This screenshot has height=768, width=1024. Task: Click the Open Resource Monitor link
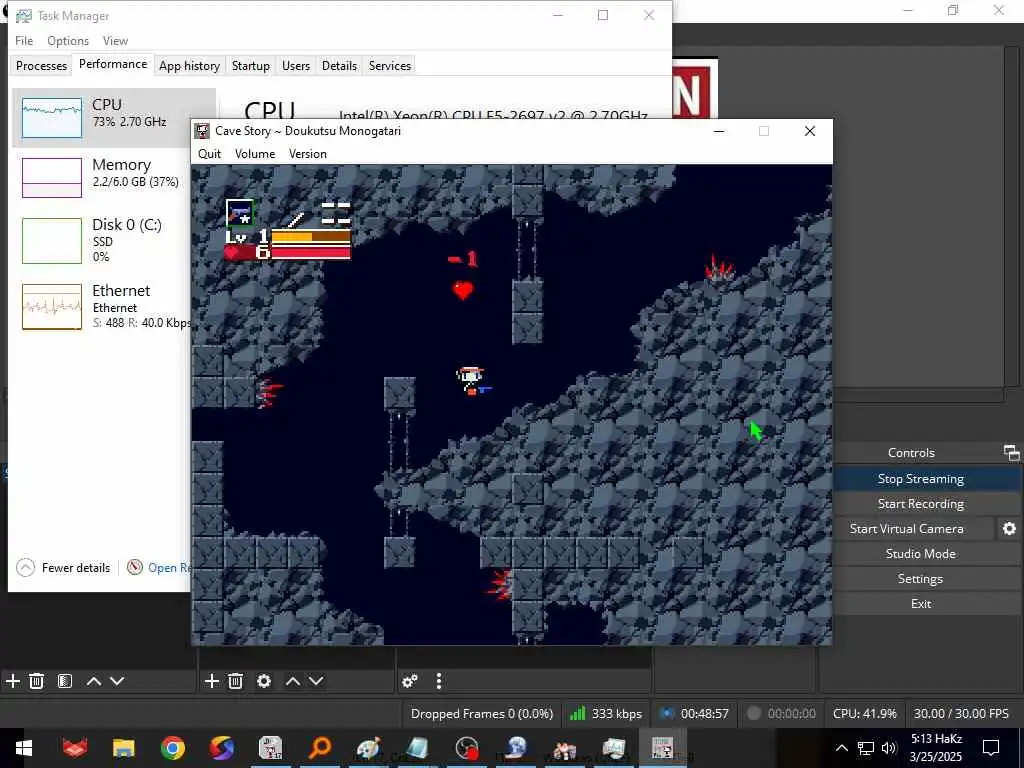point(170,568)
